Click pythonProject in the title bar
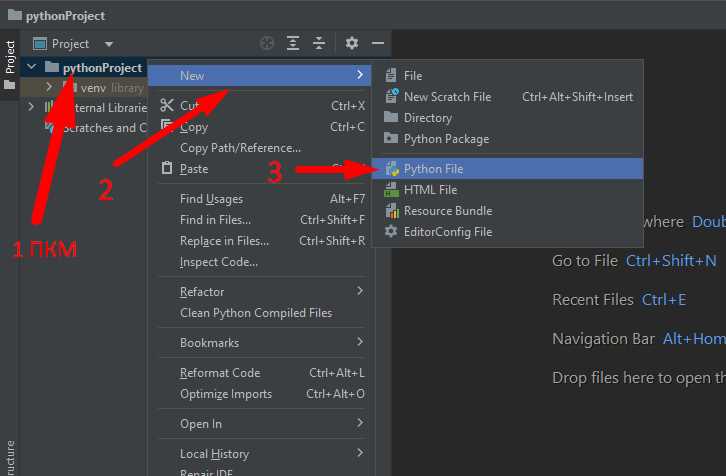726x476 pixels. [x=66, y=16]
